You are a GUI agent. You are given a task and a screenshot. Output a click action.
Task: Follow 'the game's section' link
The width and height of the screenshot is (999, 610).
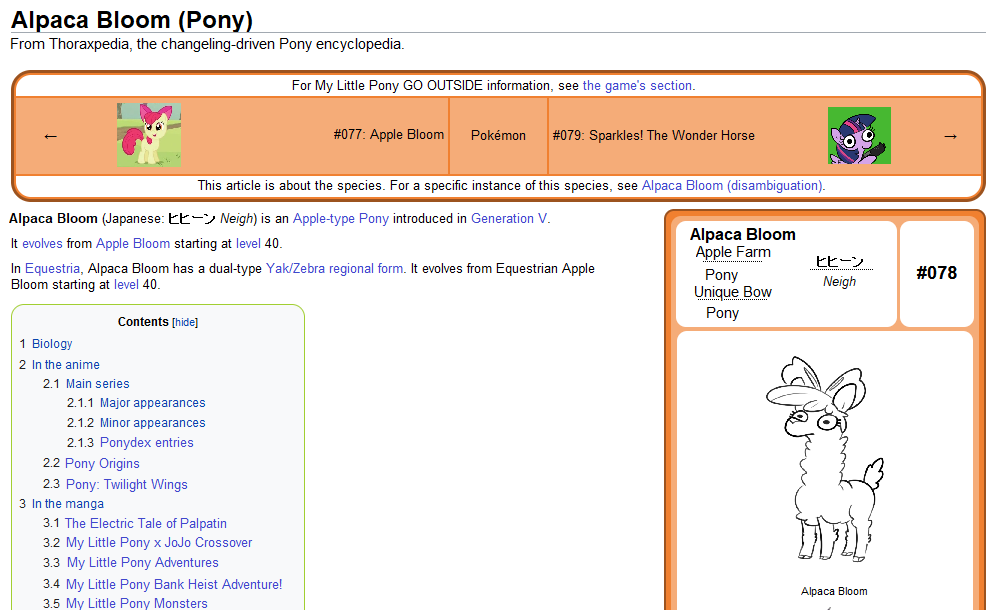coord(637,85)
